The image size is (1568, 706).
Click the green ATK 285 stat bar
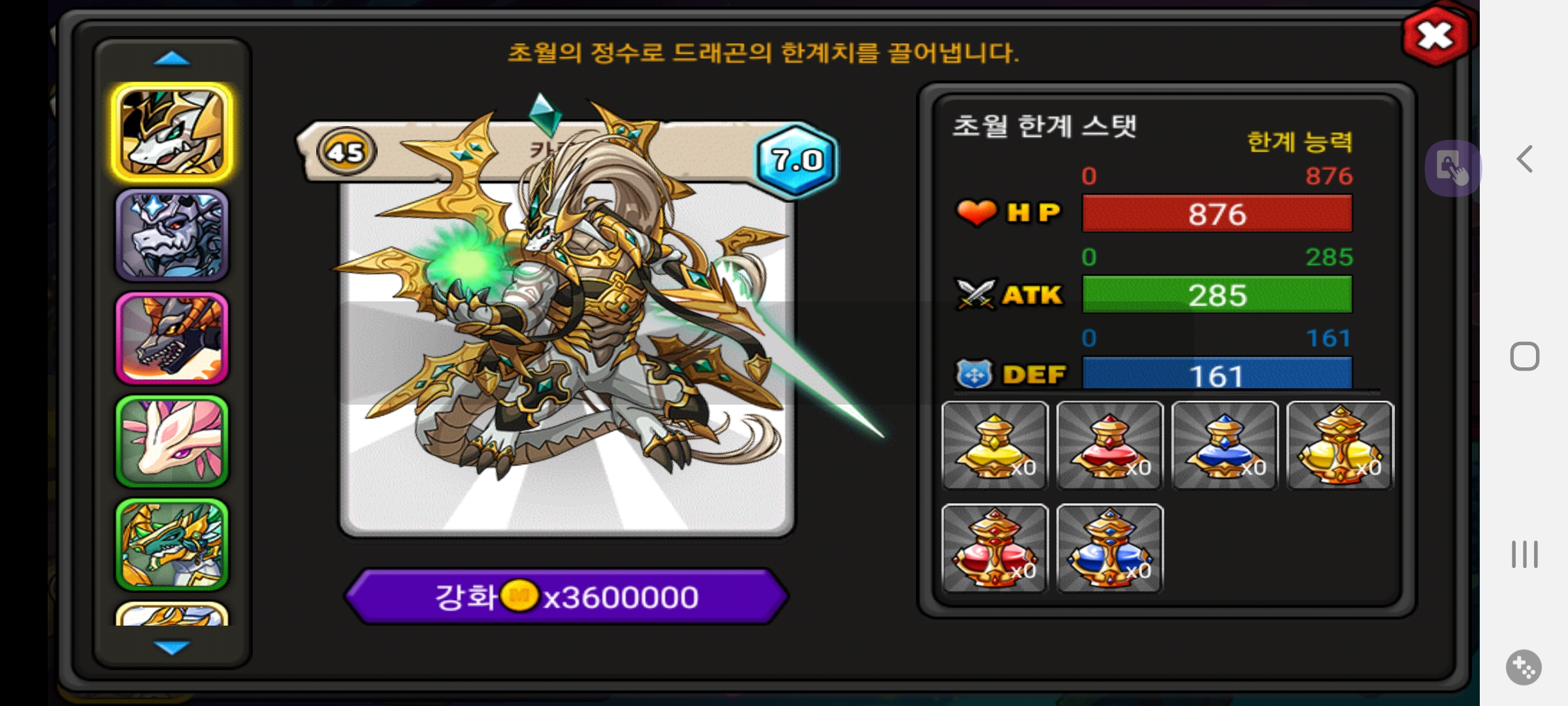tap(1217, 295)
